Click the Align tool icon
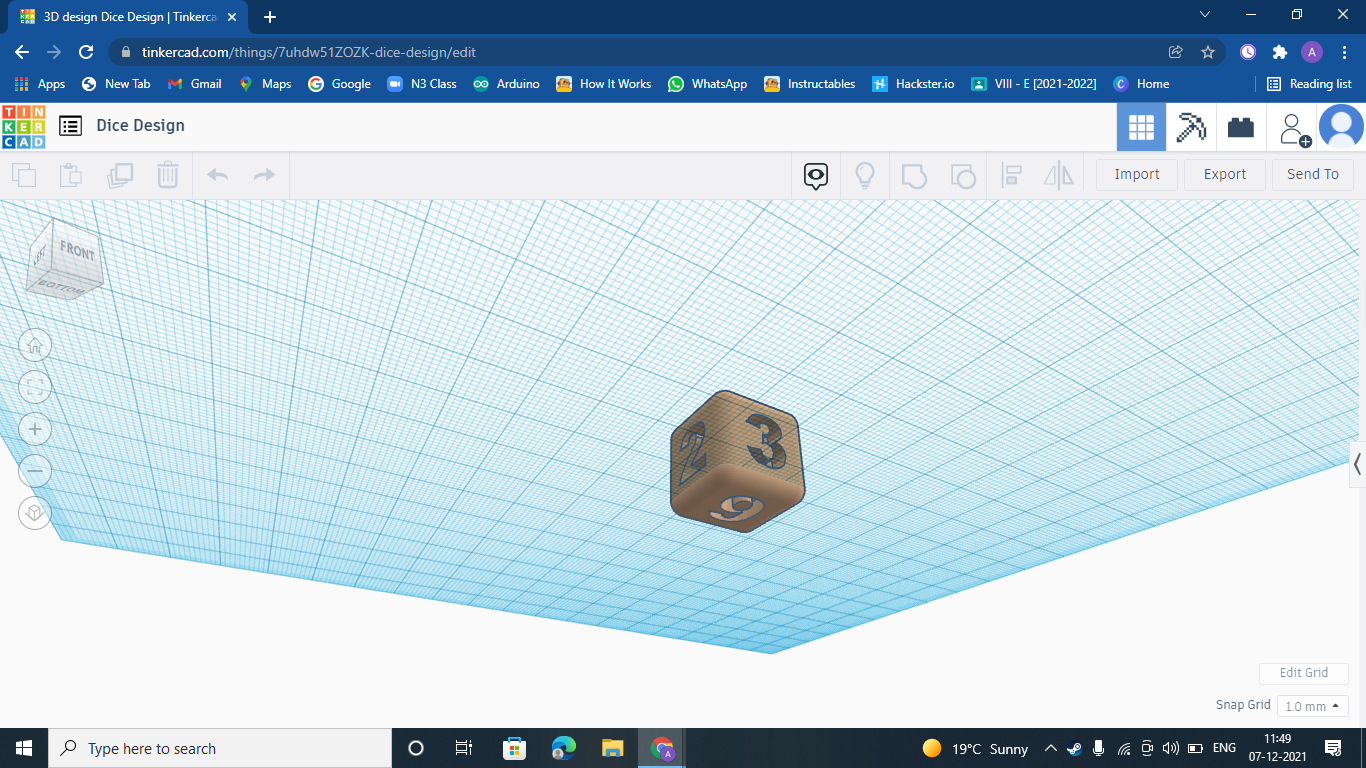 1011,176
